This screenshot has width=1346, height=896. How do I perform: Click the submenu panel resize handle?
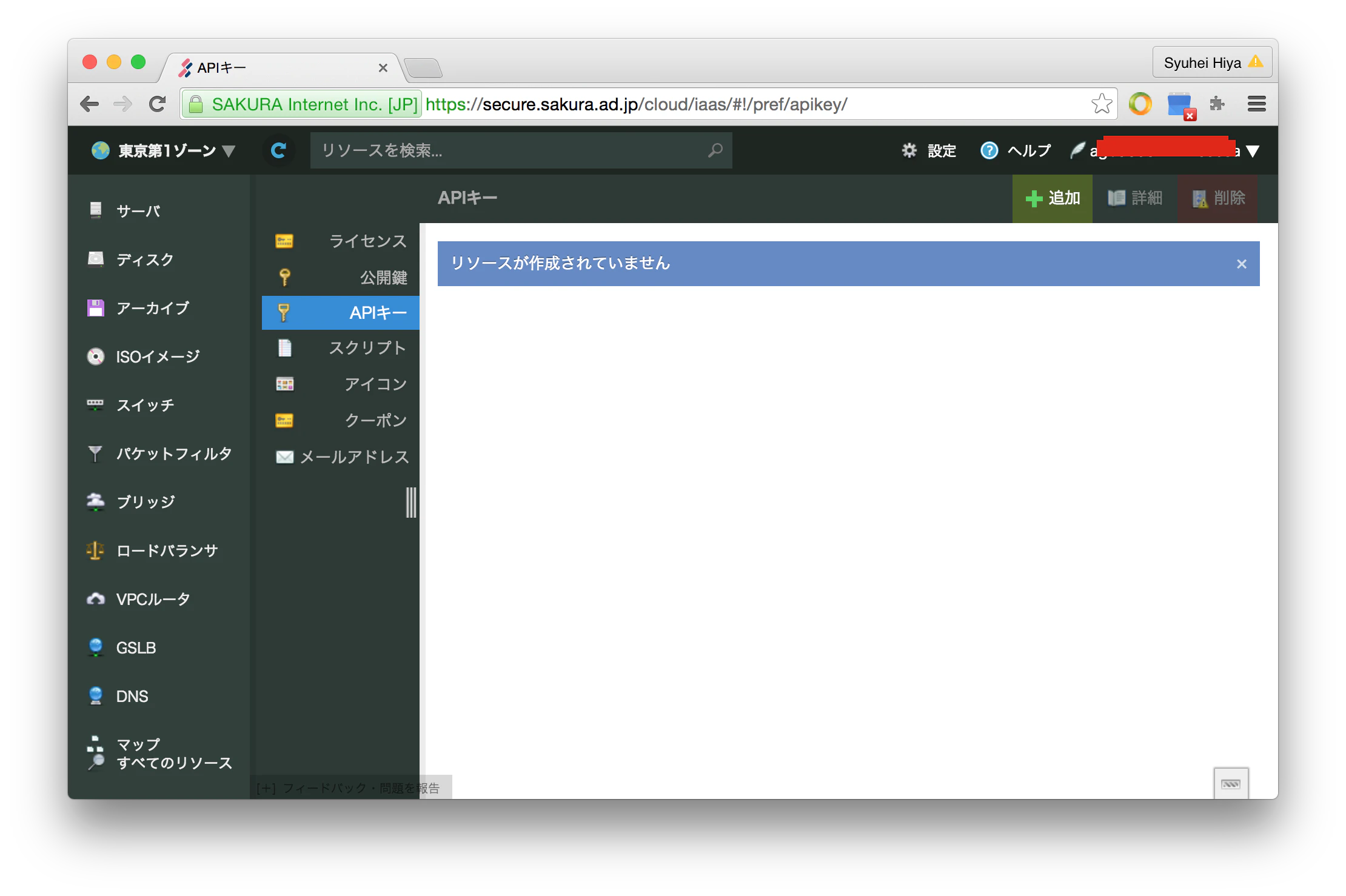[411, 502]
